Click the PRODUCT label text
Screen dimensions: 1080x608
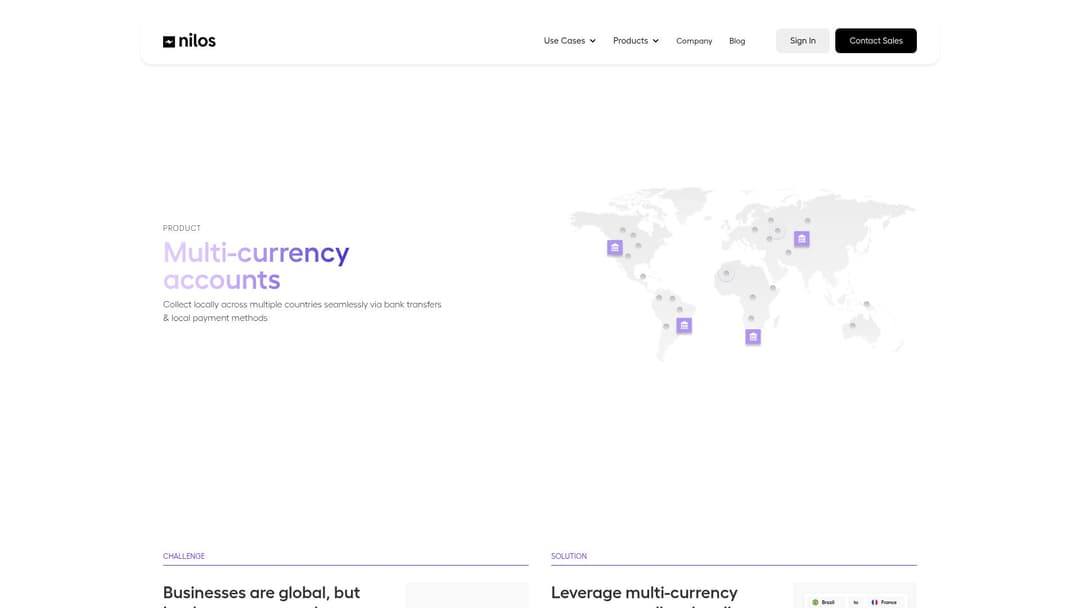click(x=182, y=228)
